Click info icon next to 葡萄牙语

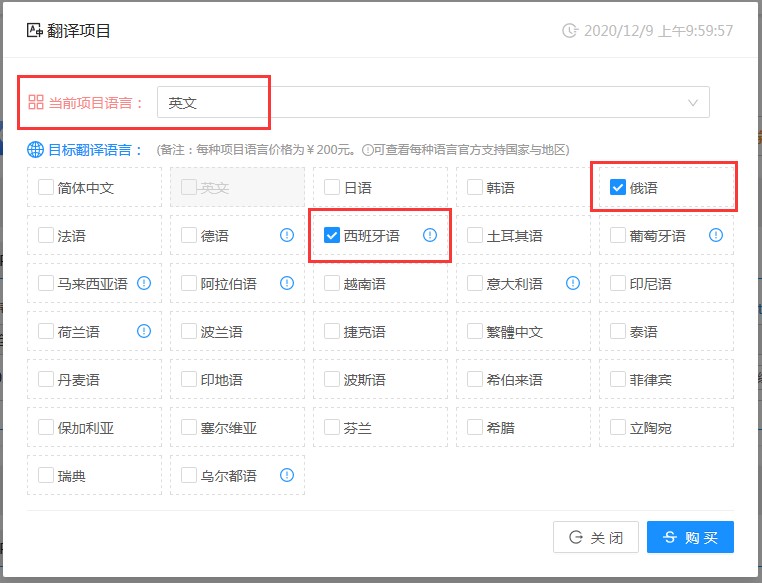[x=716, y=236]
